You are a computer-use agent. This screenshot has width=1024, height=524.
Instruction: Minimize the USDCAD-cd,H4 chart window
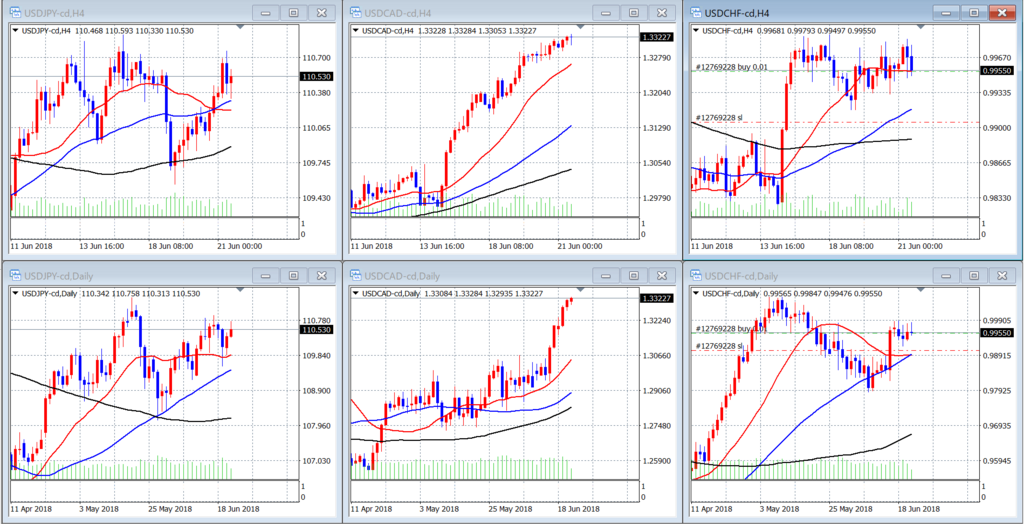607,12
